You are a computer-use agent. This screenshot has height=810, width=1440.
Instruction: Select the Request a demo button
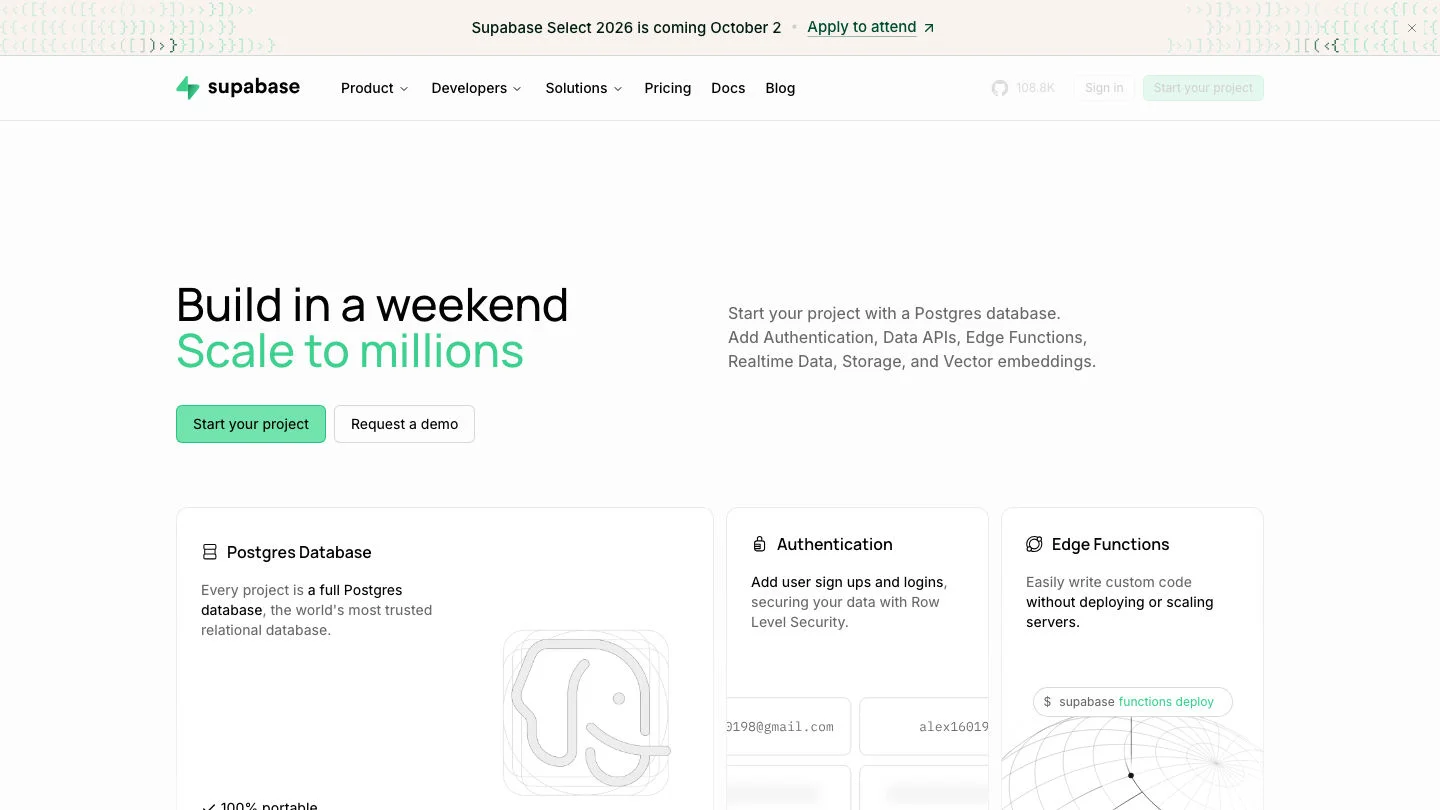(x=404, y=424)
